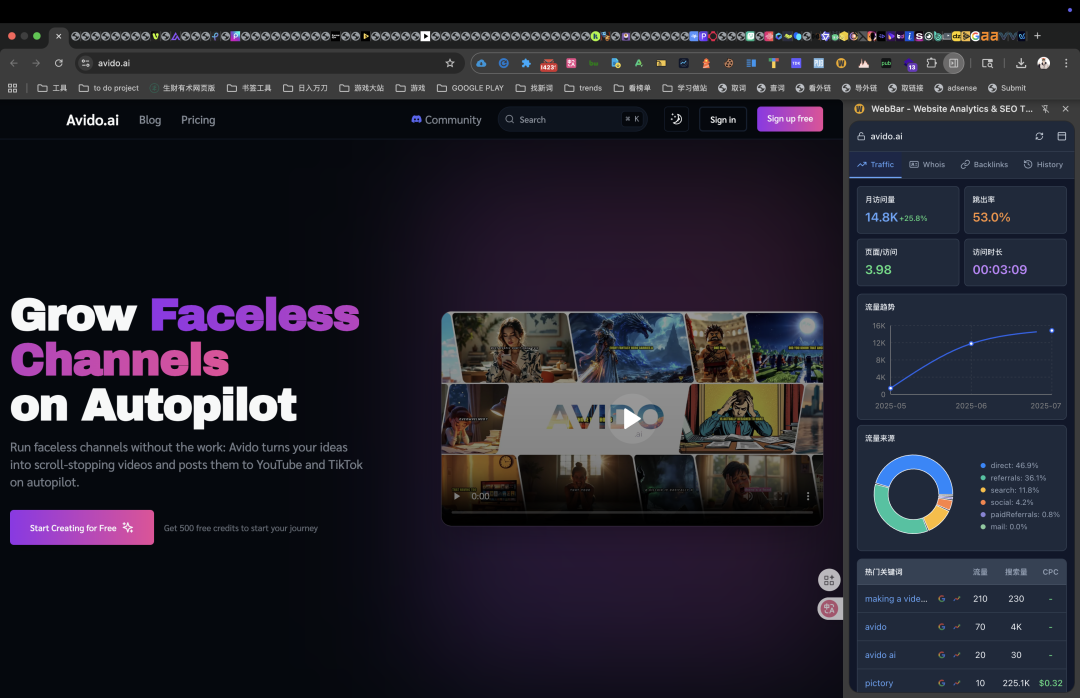Open the 看榜单 bookmarks folder

click(x=632, y=88)
